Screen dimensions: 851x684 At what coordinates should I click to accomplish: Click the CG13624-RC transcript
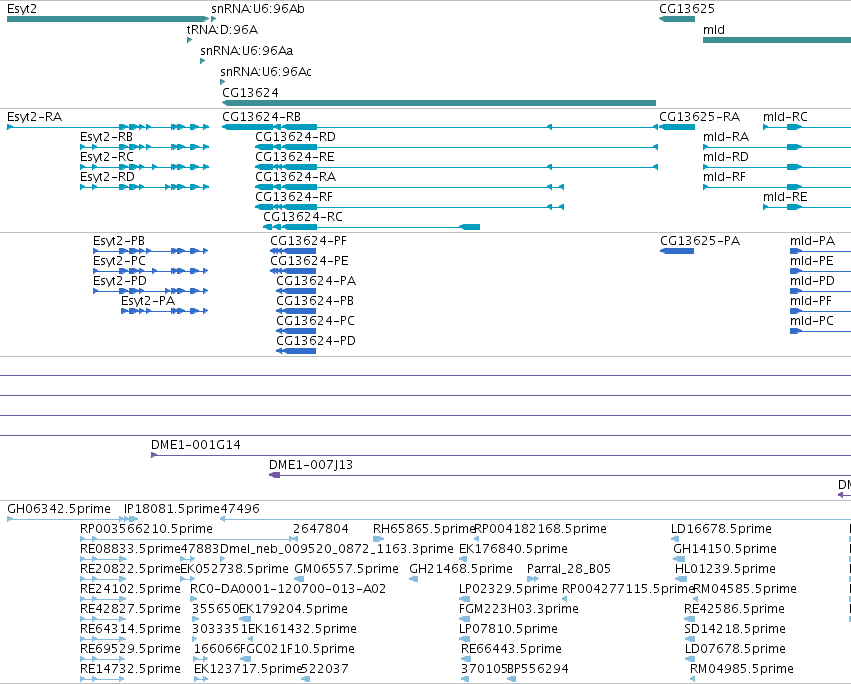pyautogui.click(x=372, y=227)
